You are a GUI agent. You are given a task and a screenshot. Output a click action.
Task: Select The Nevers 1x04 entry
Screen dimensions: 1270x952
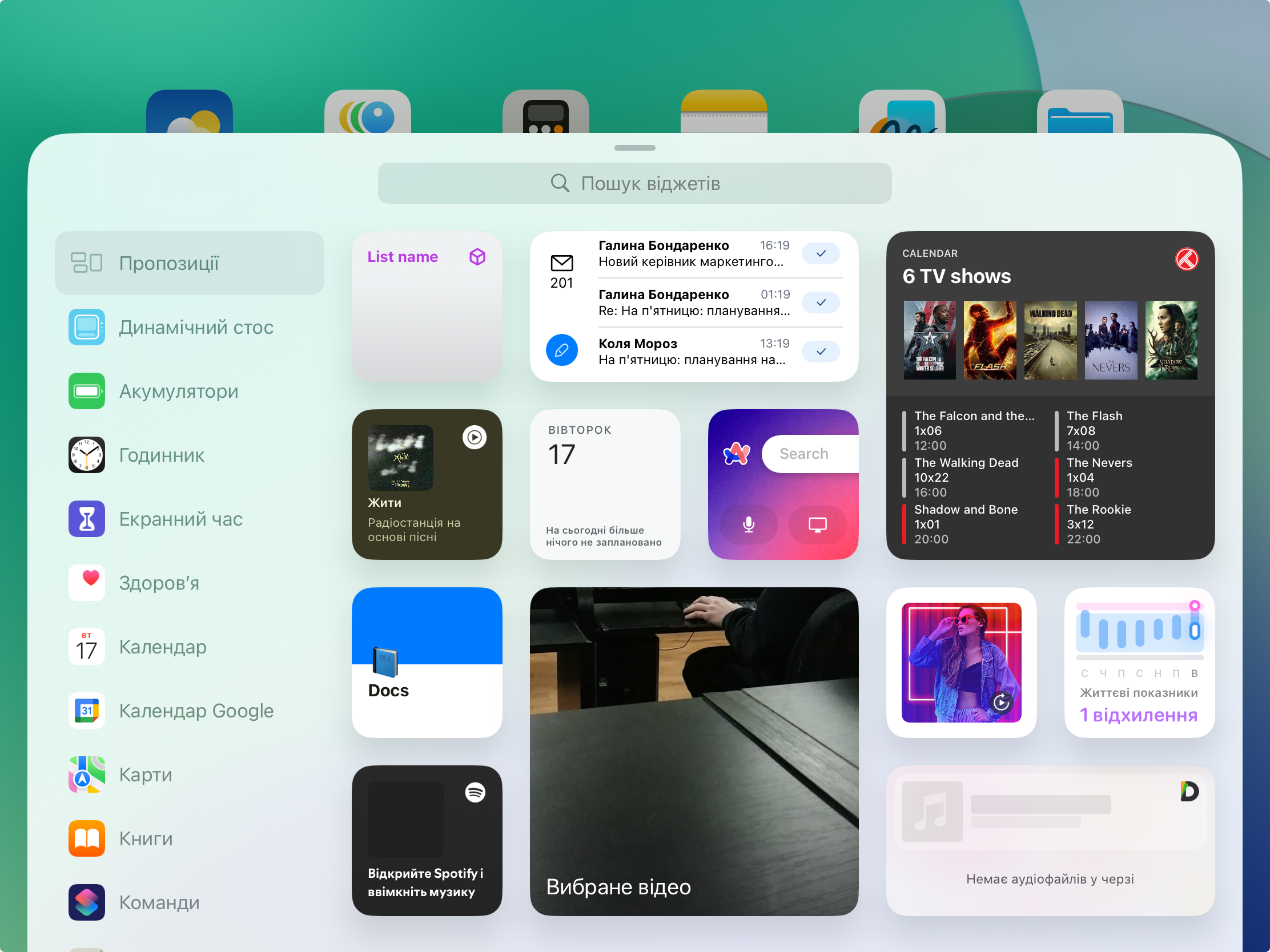tap(1095, 478)
